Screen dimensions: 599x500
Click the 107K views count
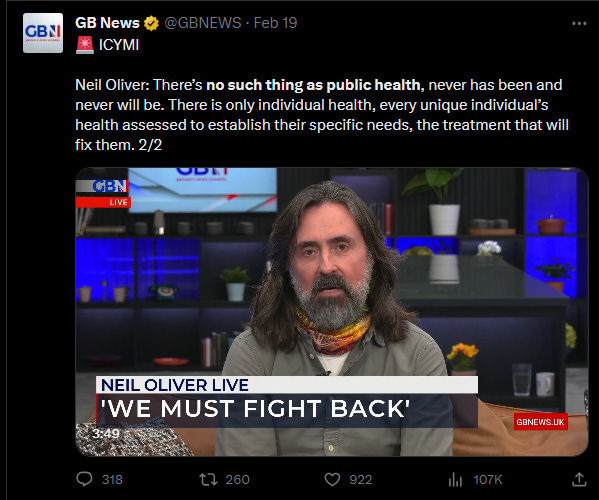tap(488, 479)
